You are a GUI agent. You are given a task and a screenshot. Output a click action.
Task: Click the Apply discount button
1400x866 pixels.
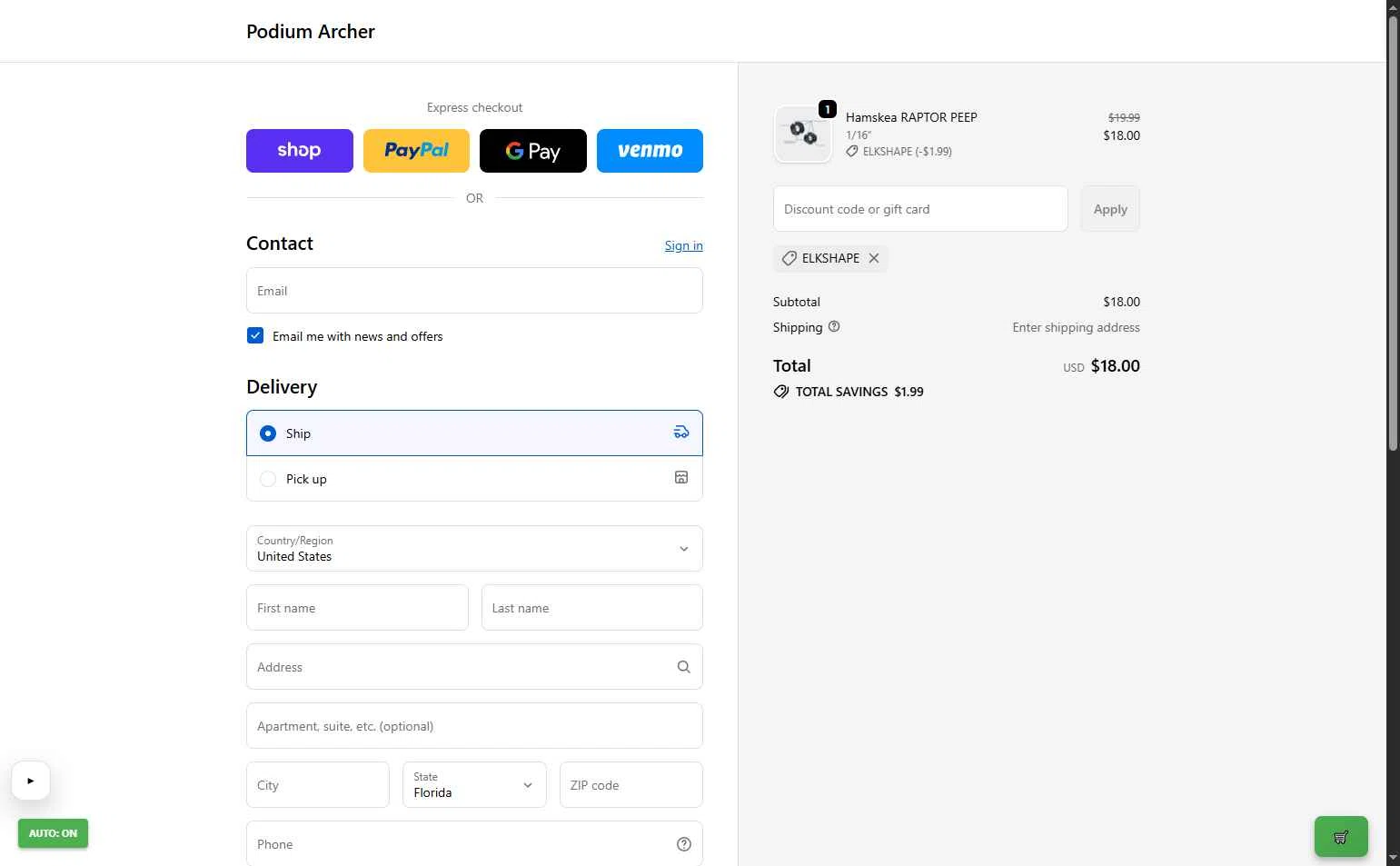[x=1110, y=209]
